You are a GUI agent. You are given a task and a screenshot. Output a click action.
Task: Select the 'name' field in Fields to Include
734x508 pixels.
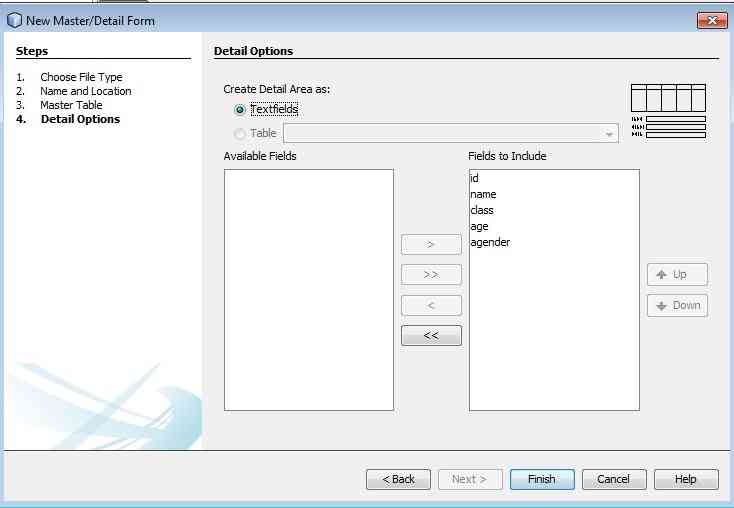(x=554, y=194)
